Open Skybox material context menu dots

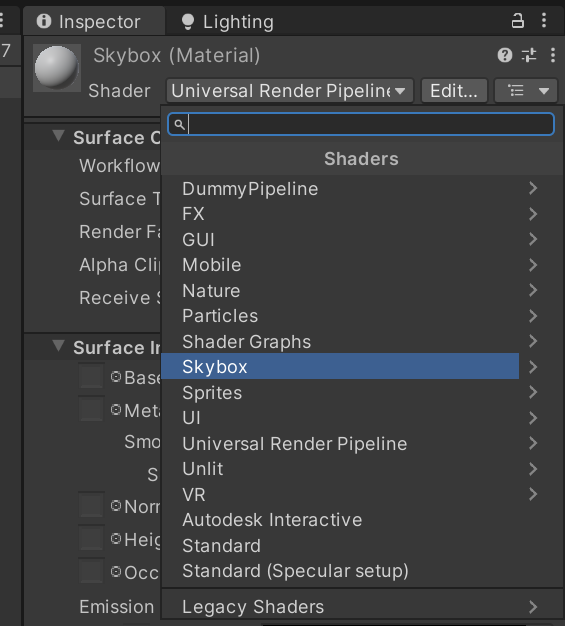pos(553,55)
